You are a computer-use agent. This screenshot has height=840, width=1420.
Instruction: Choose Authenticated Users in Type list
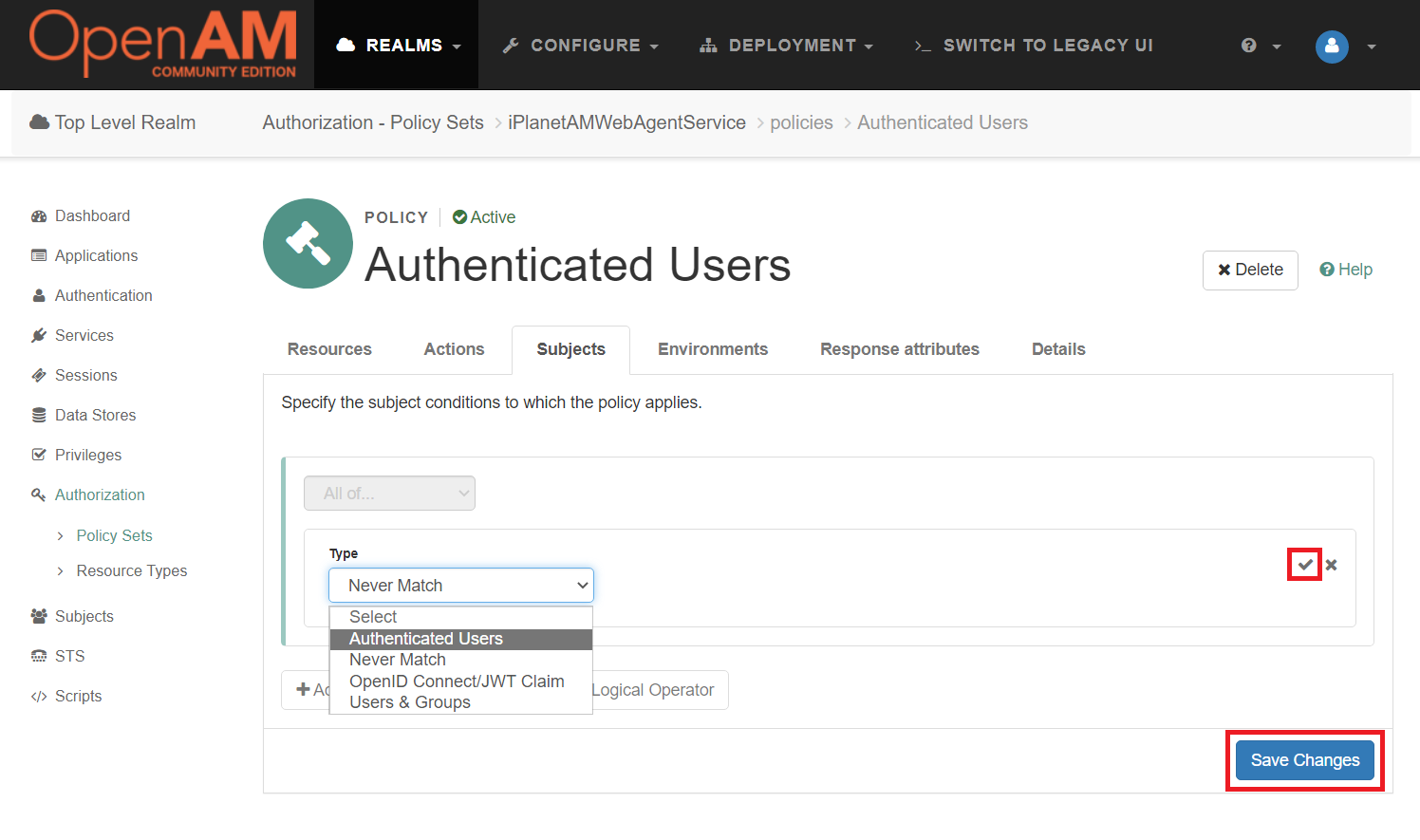pyautogui.click(x=461, y=639)
